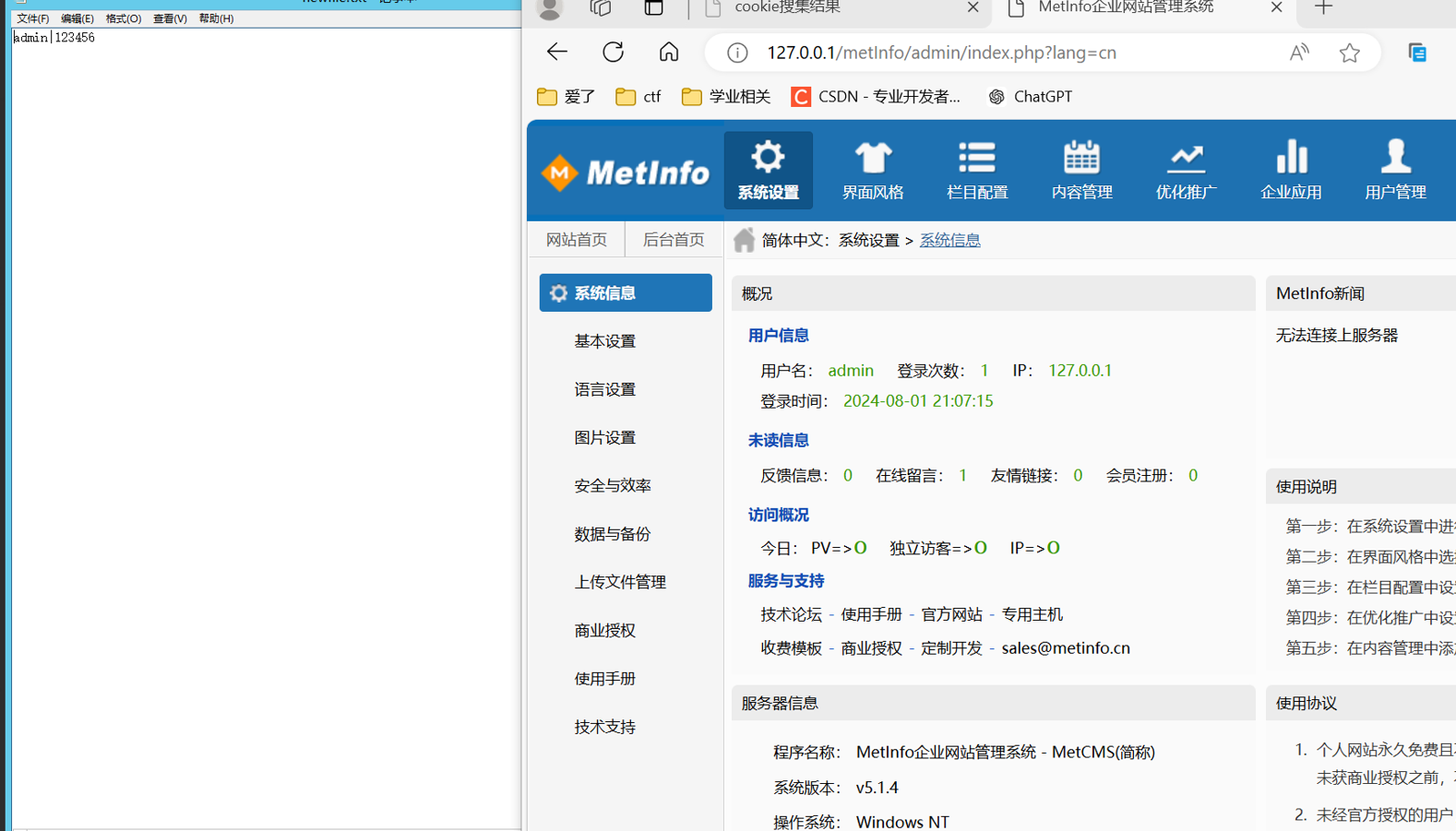Click the 网站首页 tab
The width and height of the screenshot is (1456, 831).
point(577,240)
